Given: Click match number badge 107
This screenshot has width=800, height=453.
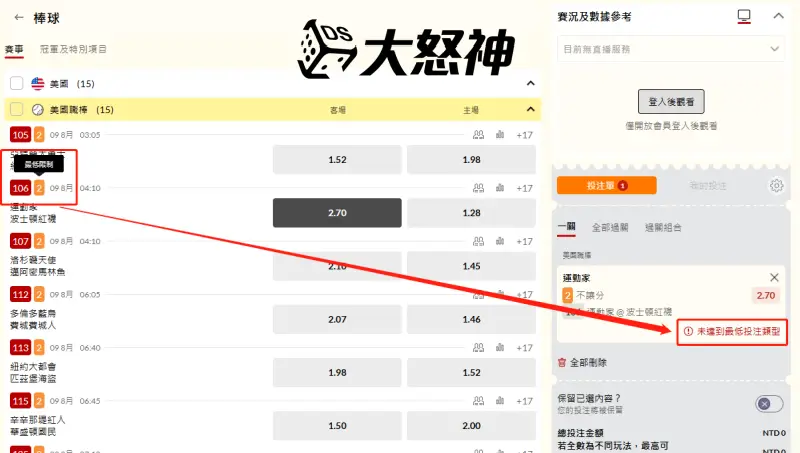Looking at the screenshot, I should (20, 241).
